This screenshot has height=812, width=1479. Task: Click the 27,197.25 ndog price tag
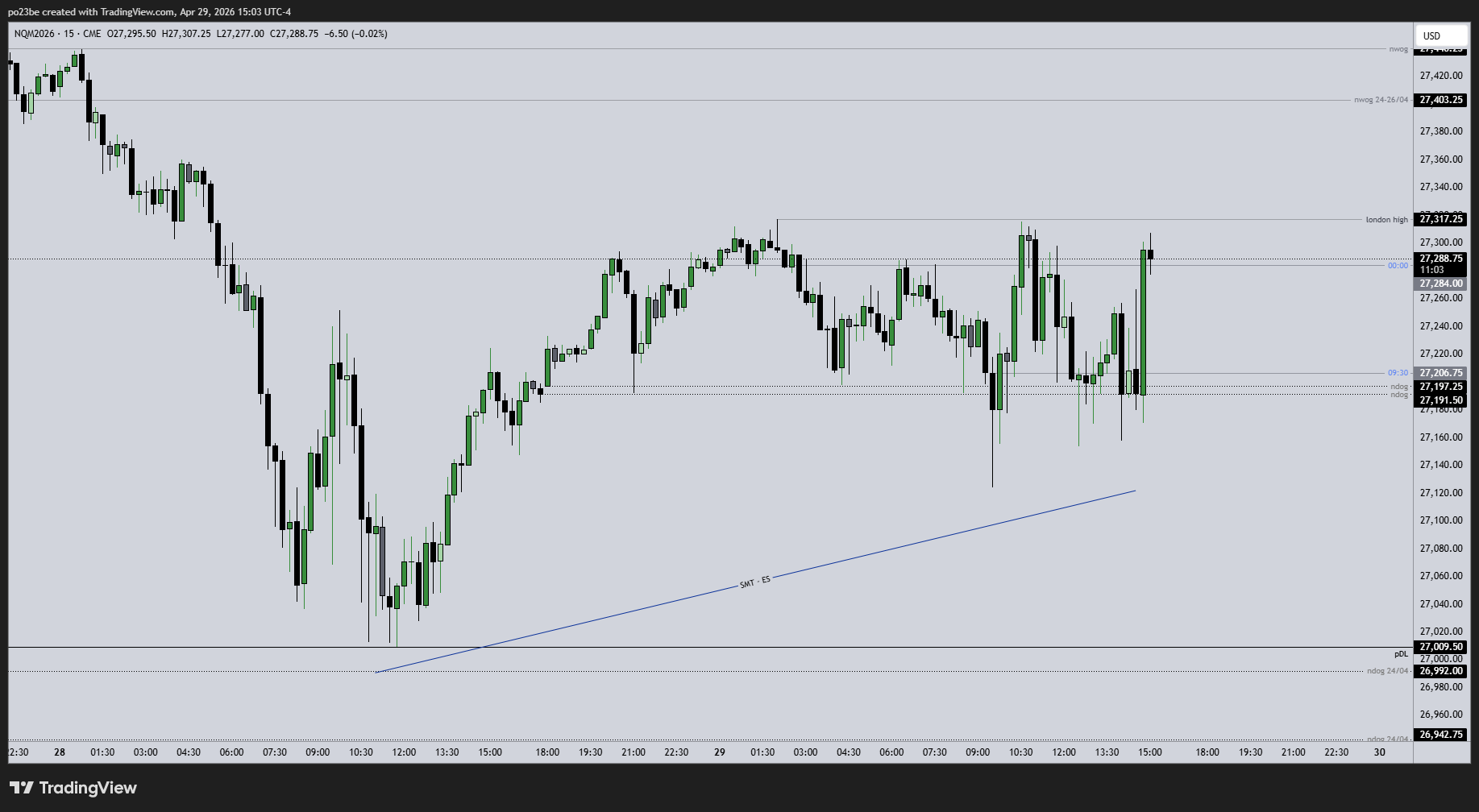point(1441,387)
